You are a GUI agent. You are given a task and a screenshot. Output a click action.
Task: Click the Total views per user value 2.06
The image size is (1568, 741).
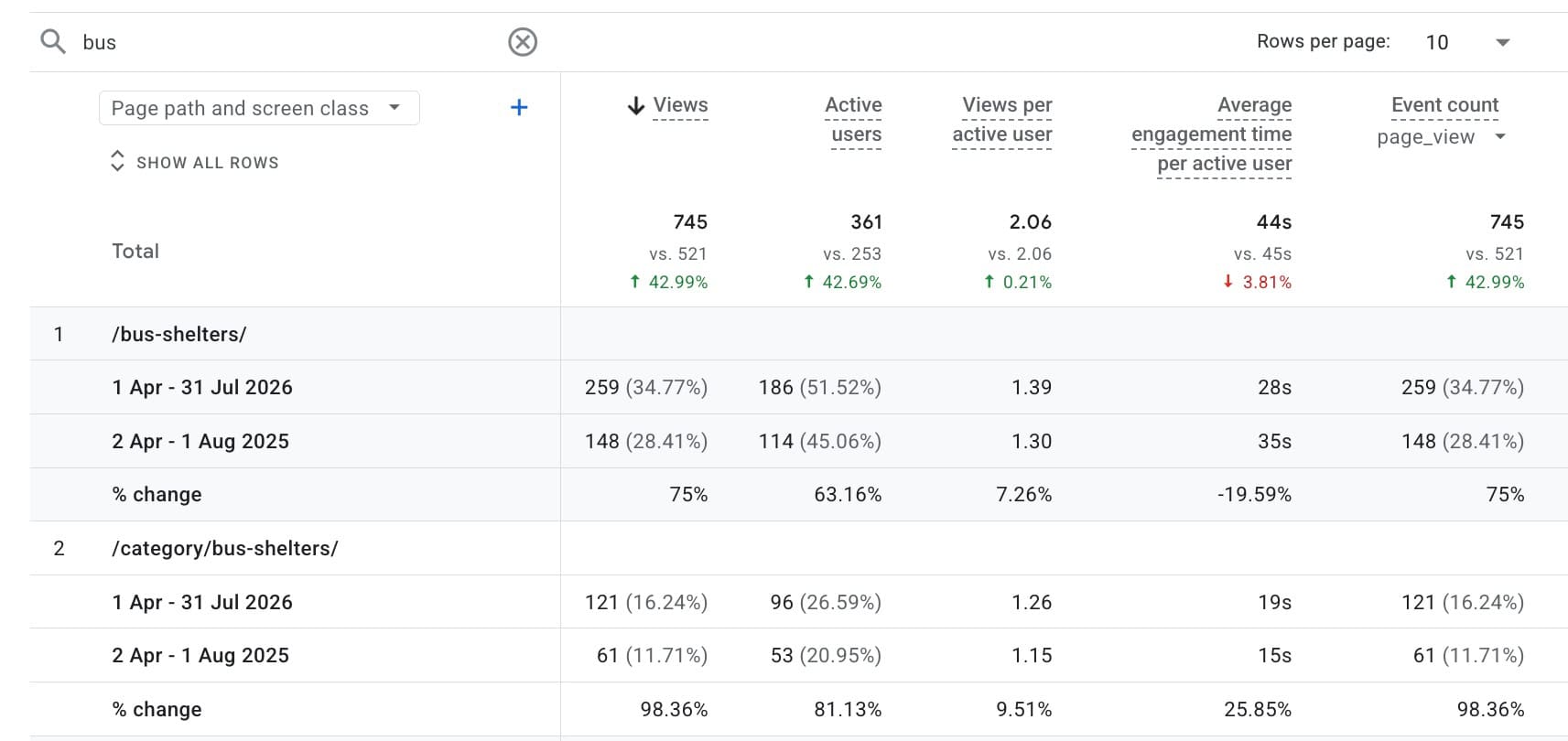[x=1030, y=221]
